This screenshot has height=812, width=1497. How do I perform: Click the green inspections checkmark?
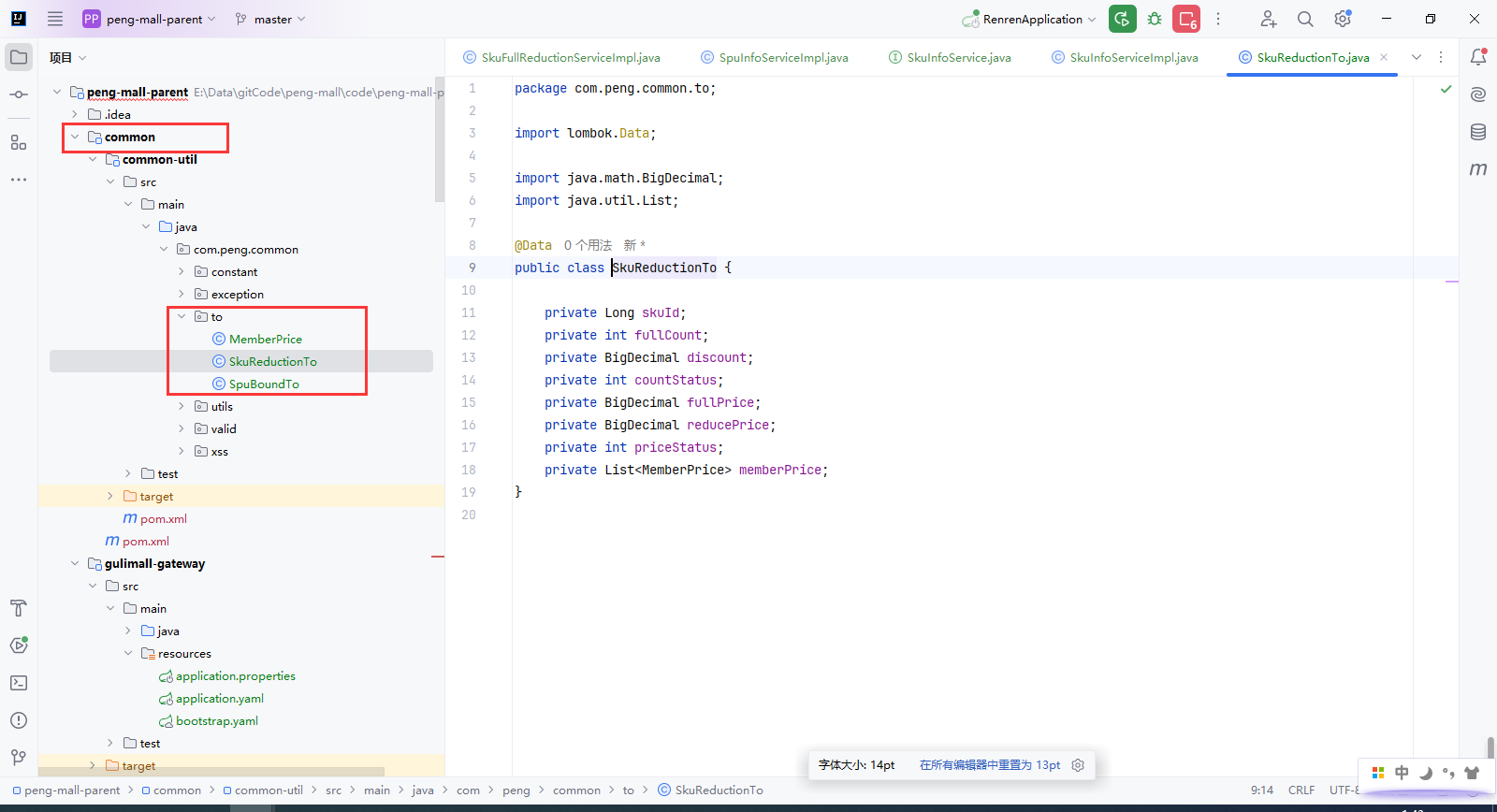pyautogui.click(x=1446, y=89)
